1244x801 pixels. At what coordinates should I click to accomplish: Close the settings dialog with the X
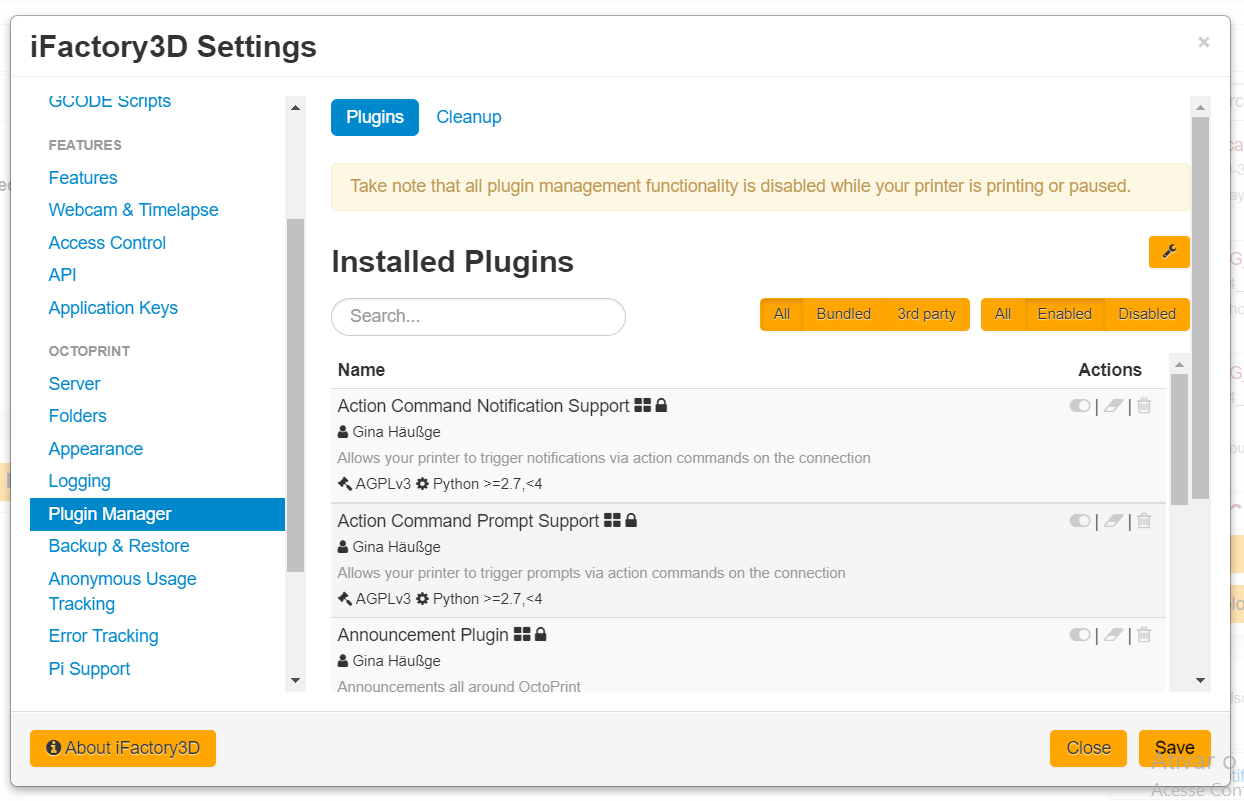(1203, 42)
